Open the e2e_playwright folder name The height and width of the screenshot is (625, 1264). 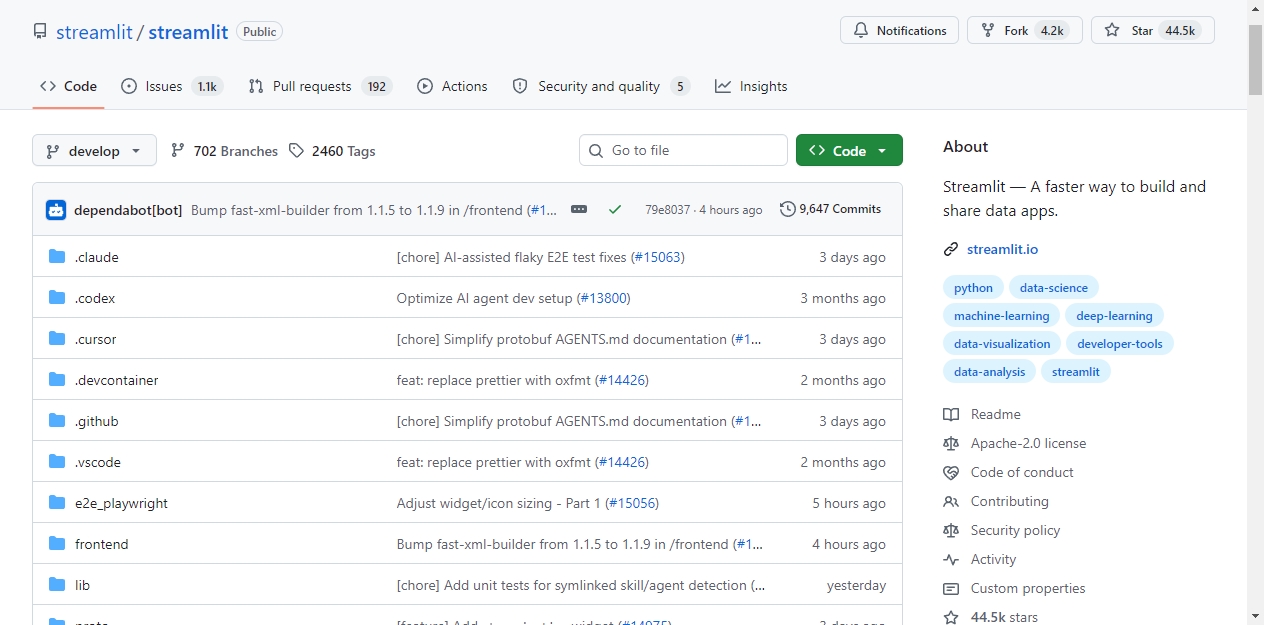coord(121,503)
